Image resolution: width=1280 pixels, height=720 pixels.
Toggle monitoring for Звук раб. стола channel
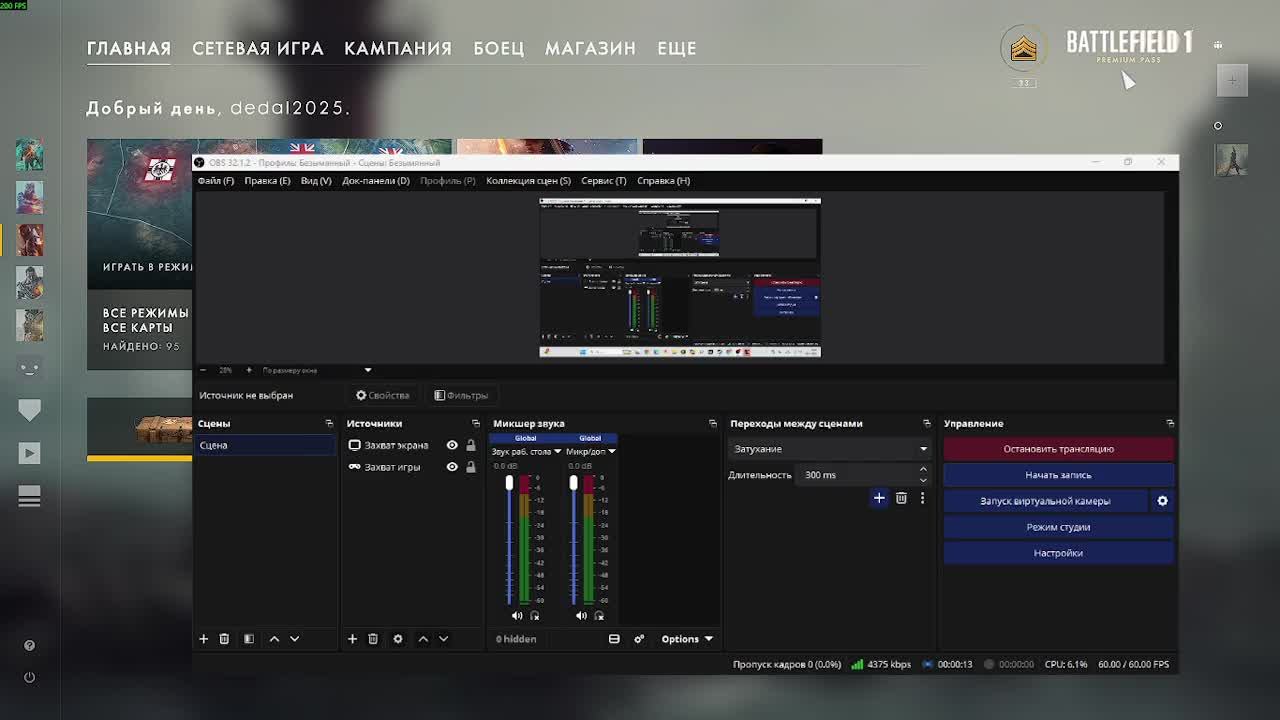(535, 616)
